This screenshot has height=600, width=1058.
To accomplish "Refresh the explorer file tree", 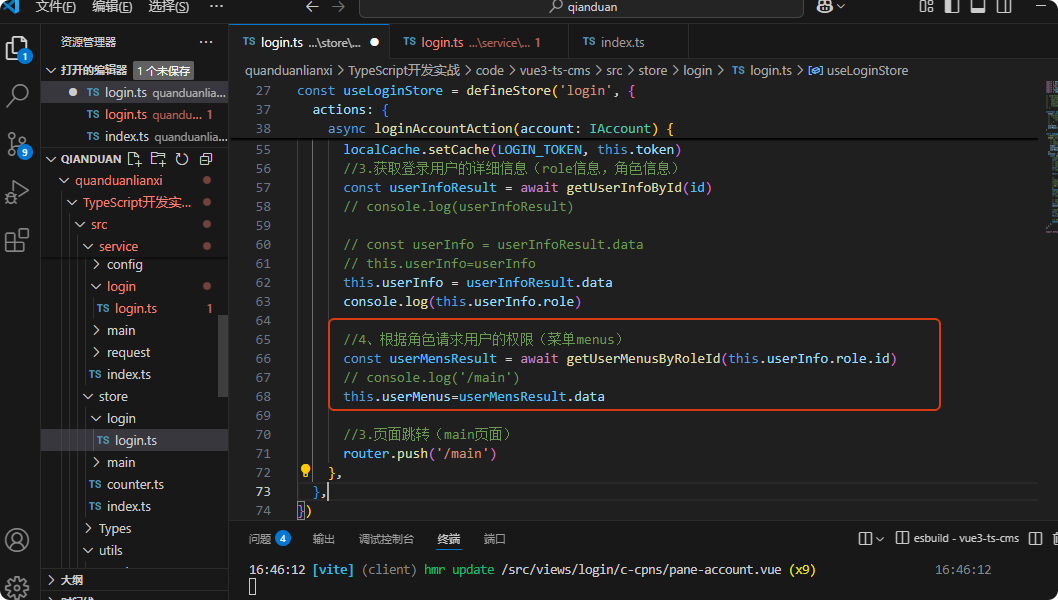I will [182, 159].
